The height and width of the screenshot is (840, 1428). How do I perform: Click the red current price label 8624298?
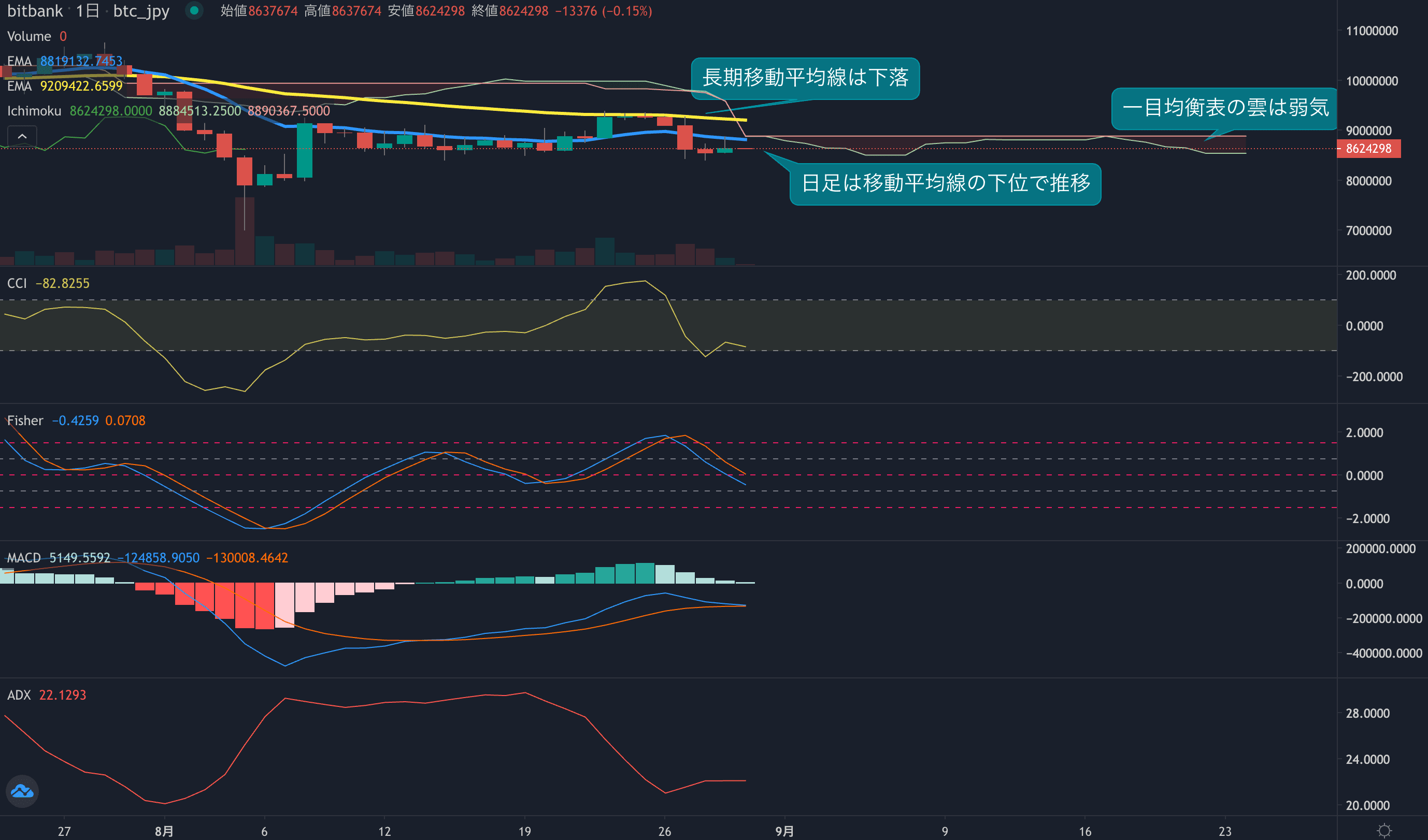click(x=1368, y=149)
